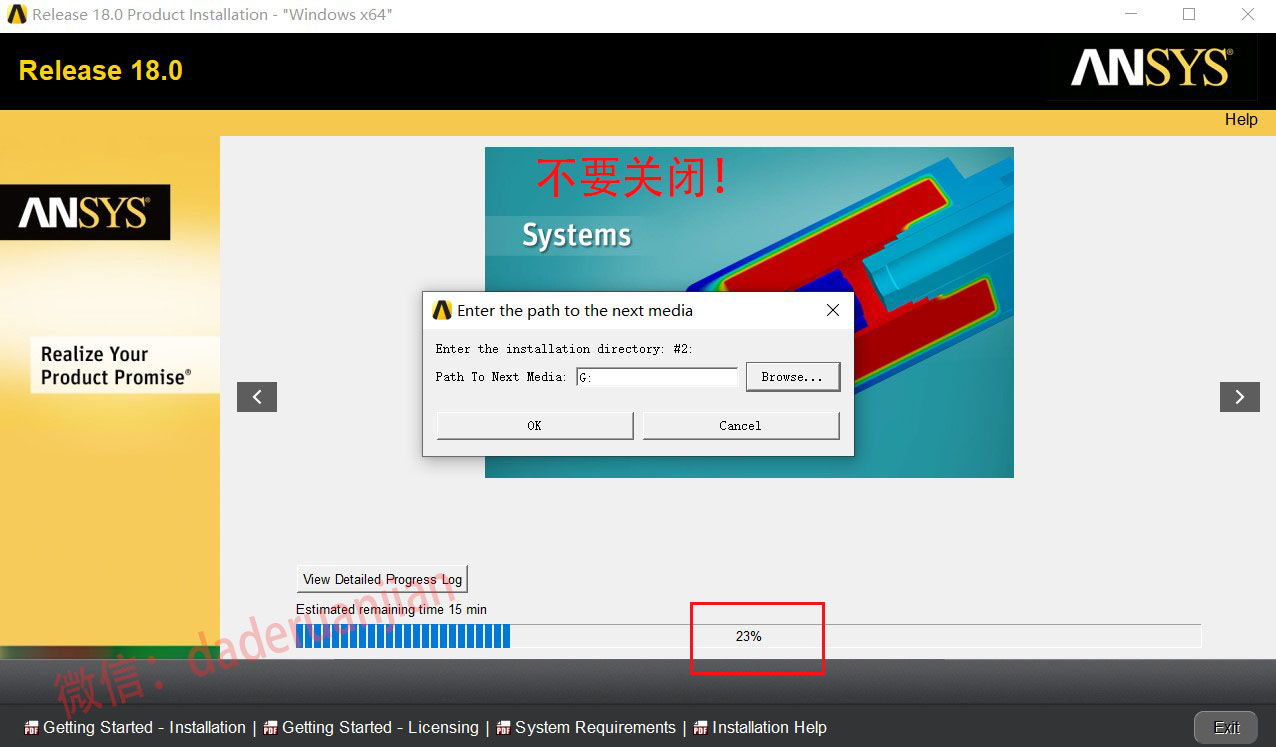Open Installation Help PDF

760,728
